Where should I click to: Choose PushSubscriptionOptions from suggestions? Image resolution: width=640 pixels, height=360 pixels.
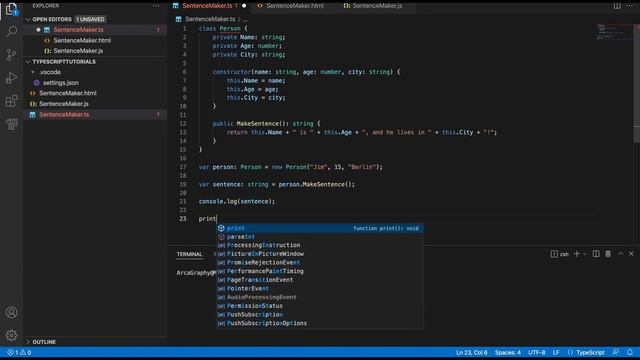tap(320, 323)
